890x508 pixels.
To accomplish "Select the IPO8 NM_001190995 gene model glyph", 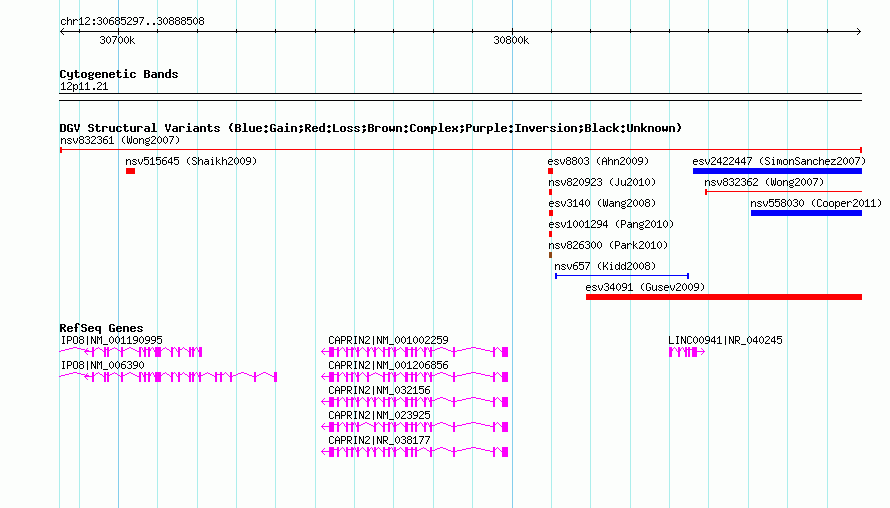I will (x=131, y=352).
